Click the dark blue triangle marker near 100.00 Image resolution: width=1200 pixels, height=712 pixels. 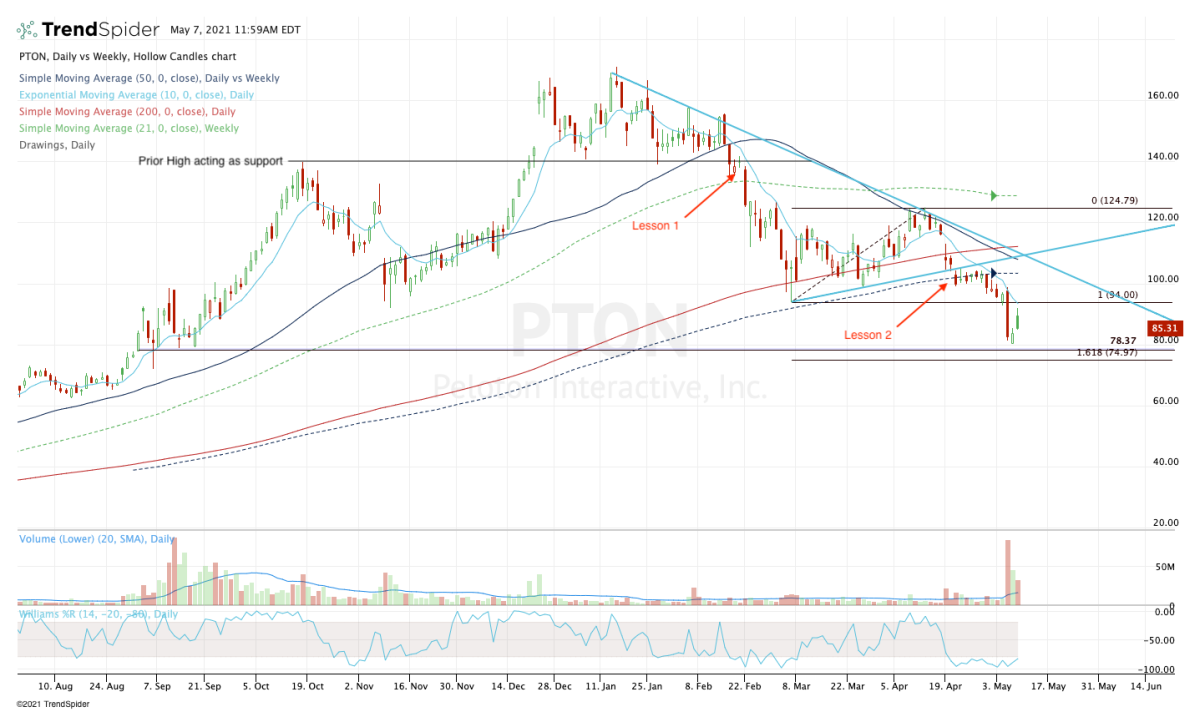pyautogui.click(x=993, y=273)
